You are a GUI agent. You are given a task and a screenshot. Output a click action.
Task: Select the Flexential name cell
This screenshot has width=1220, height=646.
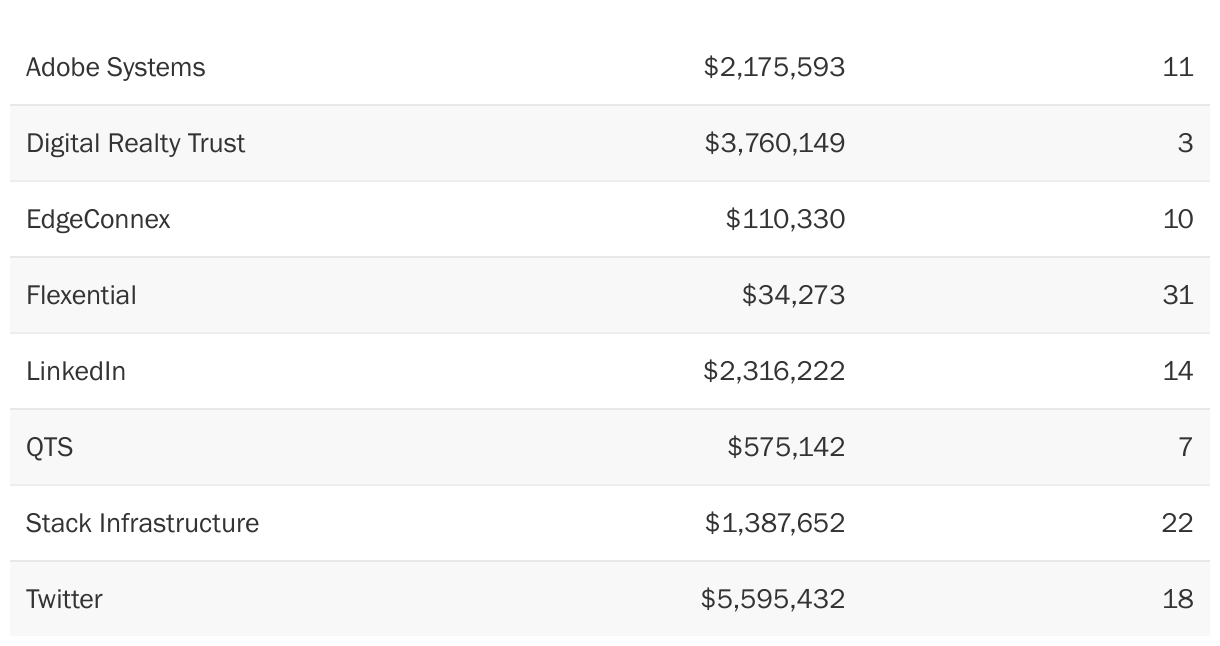point(81,295)
